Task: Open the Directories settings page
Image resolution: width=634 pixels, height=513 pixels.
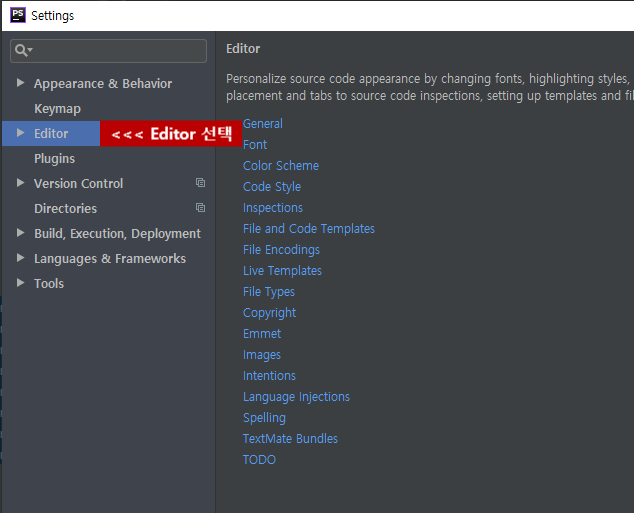Action: point(66,209)
